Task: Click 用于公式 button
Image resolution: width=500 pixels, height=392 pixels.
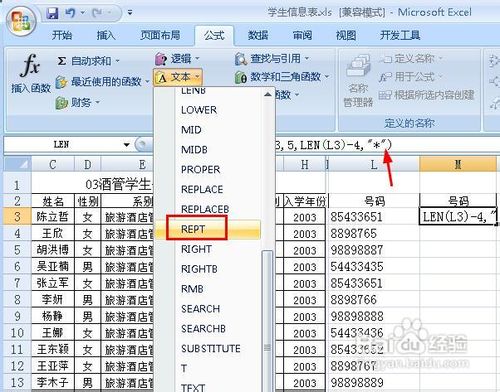Action: (x=410, y=77)
